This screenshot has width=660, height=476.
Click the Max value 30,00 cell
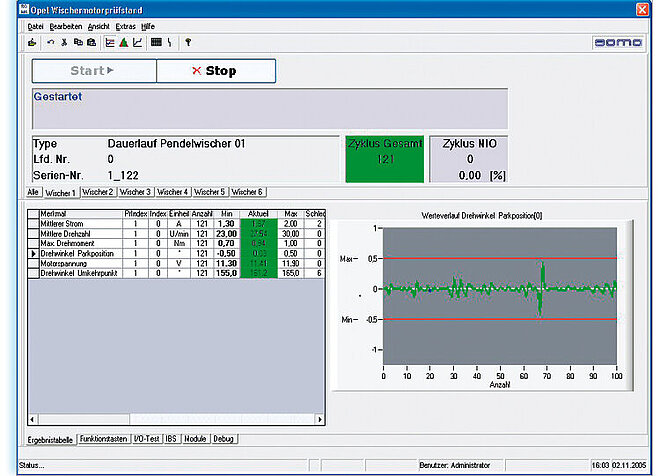pyautogui.click(x=290, y=234)
